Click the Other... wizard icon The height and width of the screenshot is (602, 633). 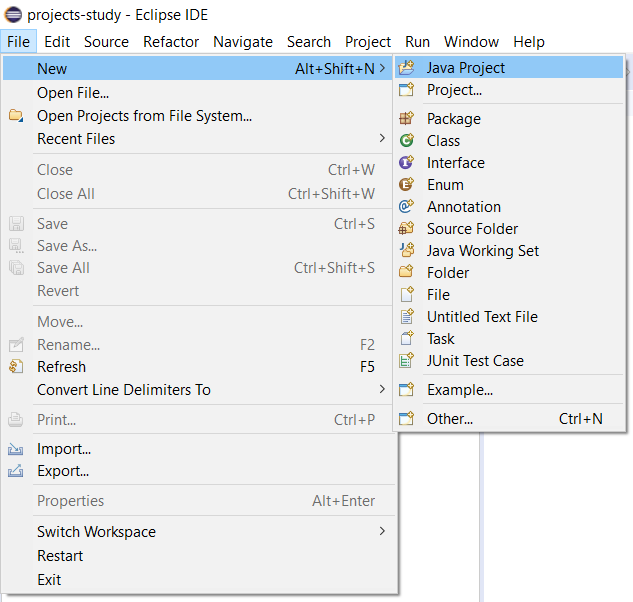407,419
